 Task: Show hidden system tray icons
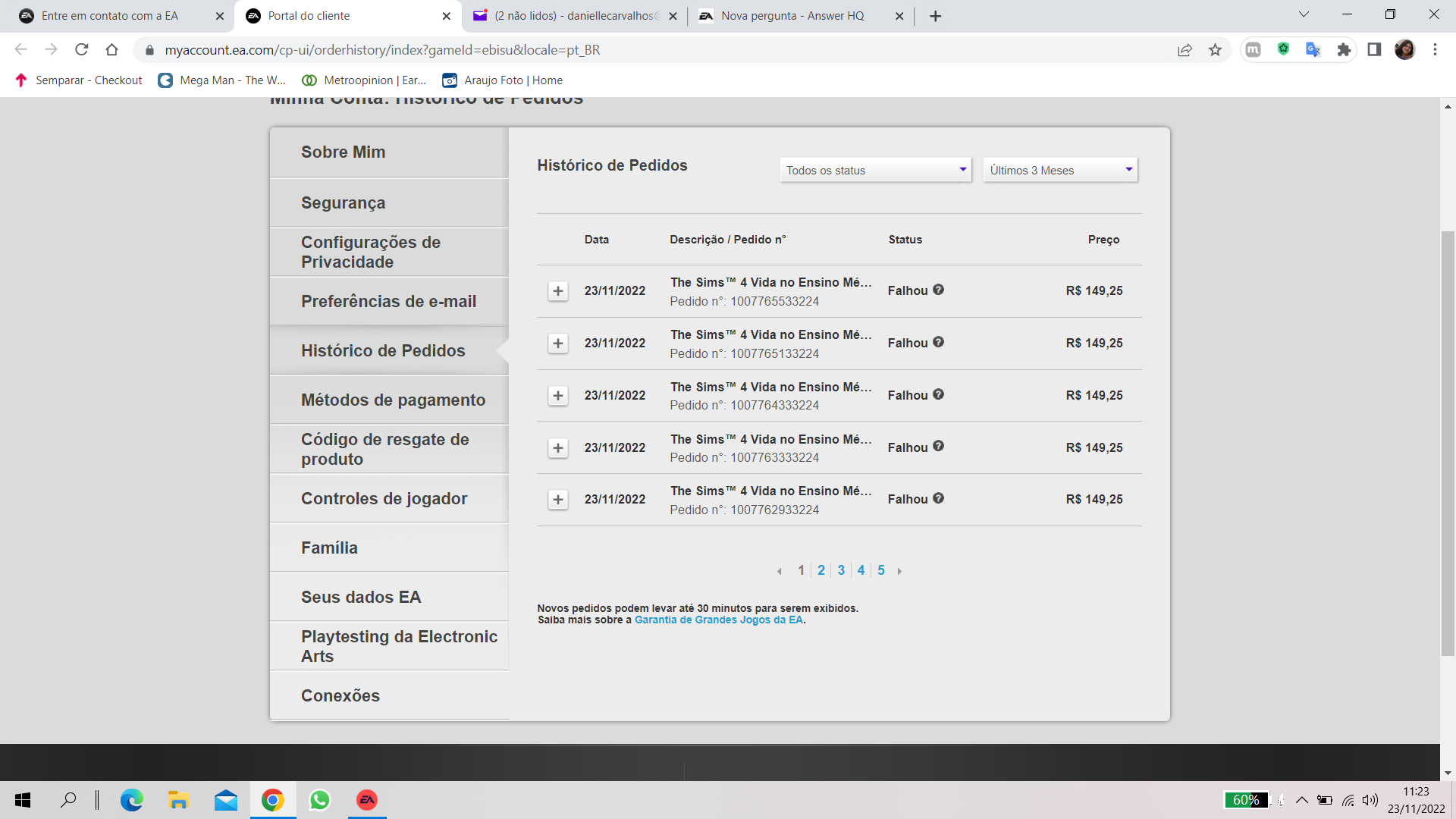[x=1302, y=800]
